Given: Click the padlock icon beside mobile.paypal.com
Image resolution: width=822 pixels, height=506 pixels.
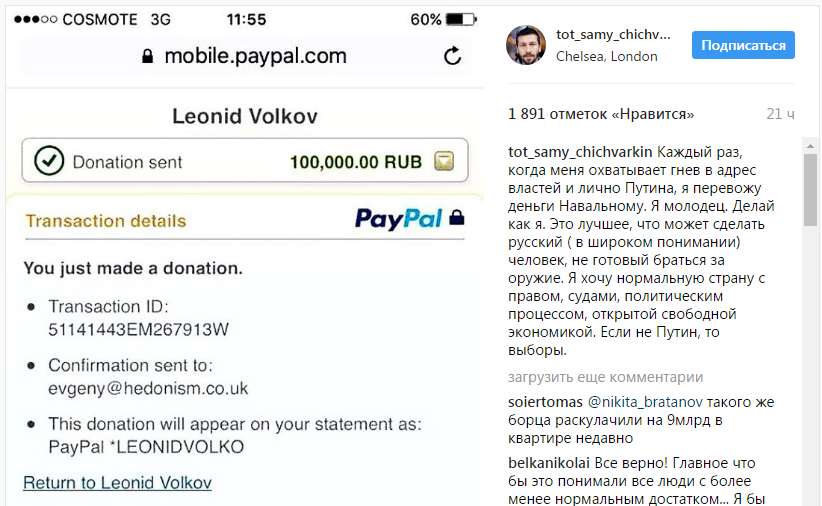Looking at the screenshot, I should coord(149,56).
